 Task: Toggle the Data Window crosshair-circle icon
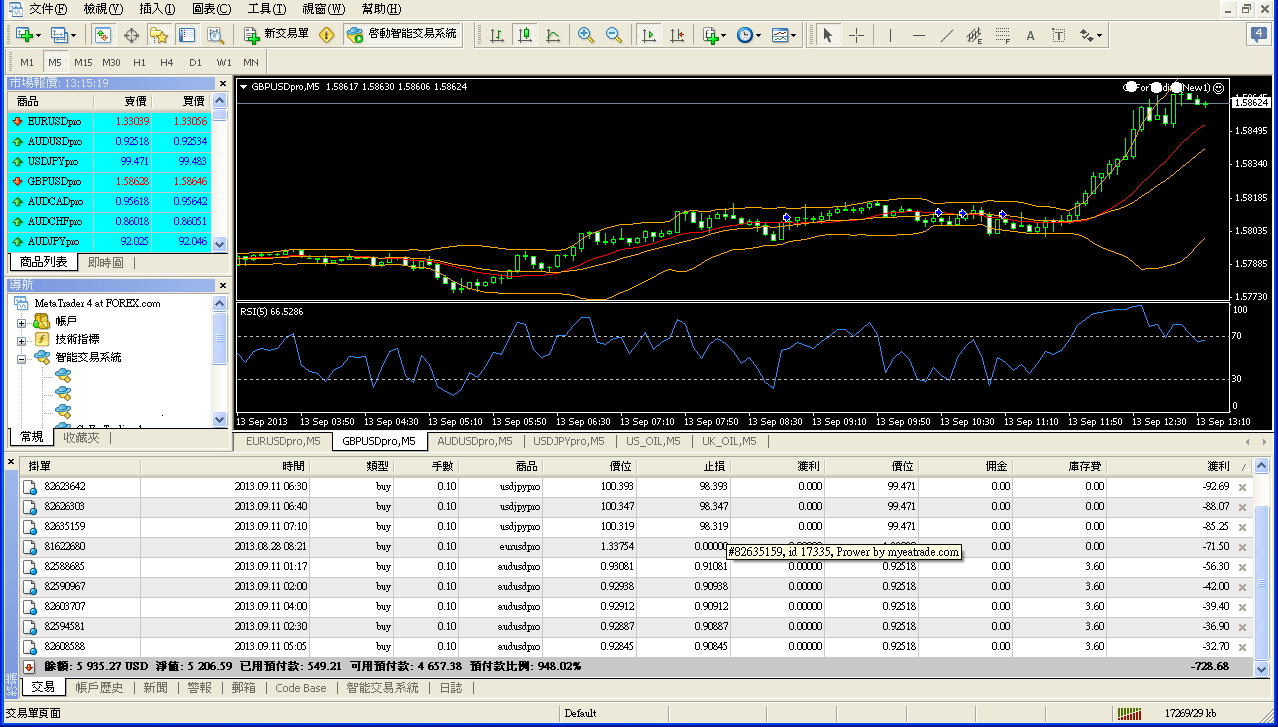tap(131, 35)
